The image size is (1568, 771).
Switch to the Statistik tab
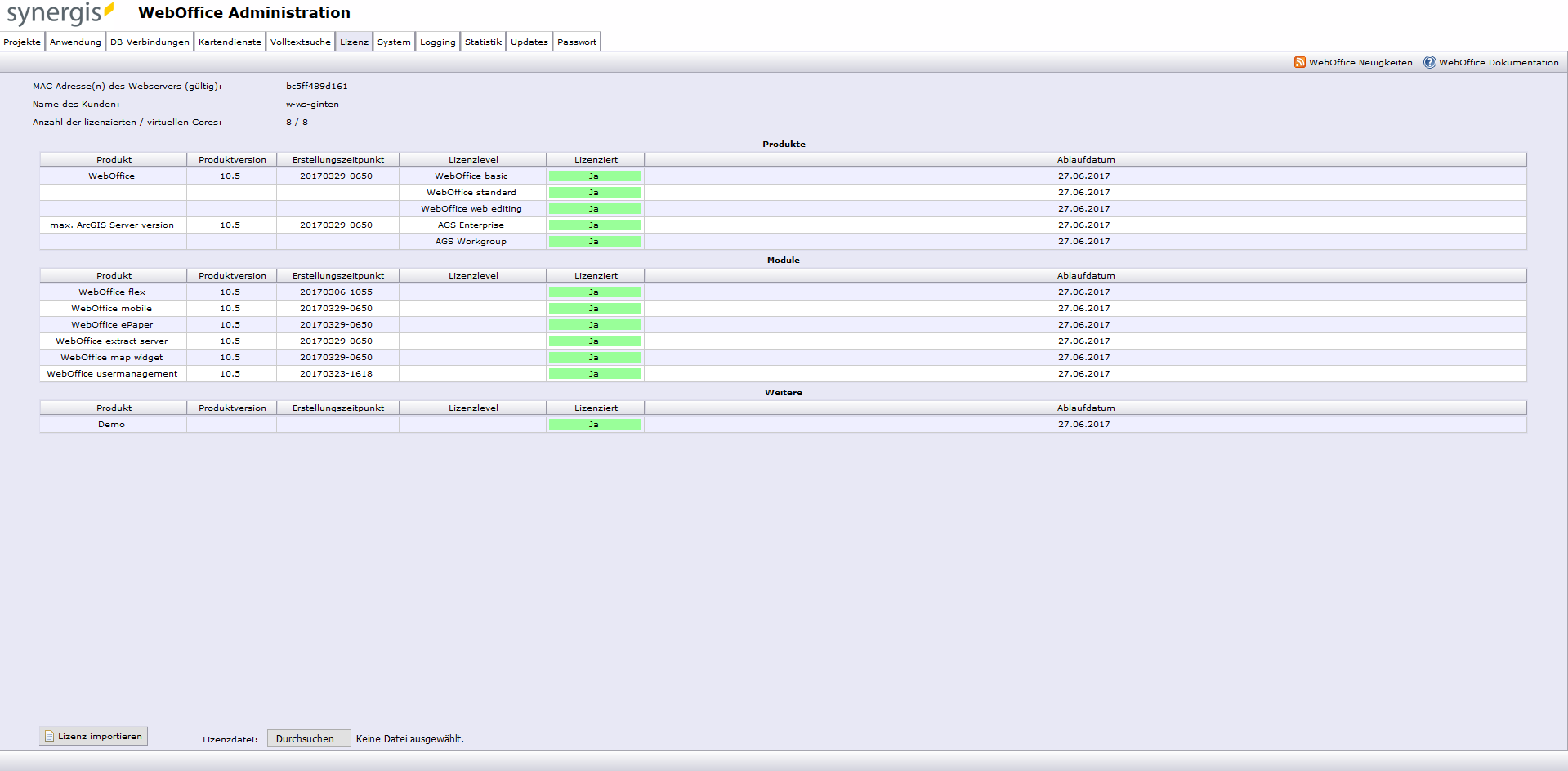coord(482,42)
